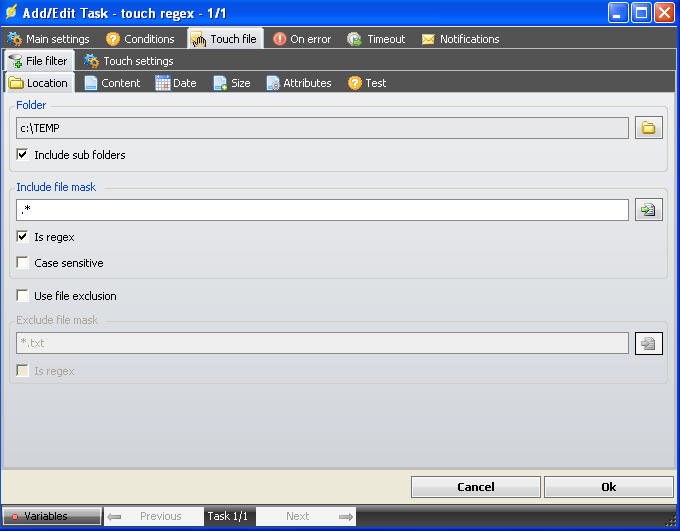Open the Test tab

pyautogui.click(x=367, y=83)
